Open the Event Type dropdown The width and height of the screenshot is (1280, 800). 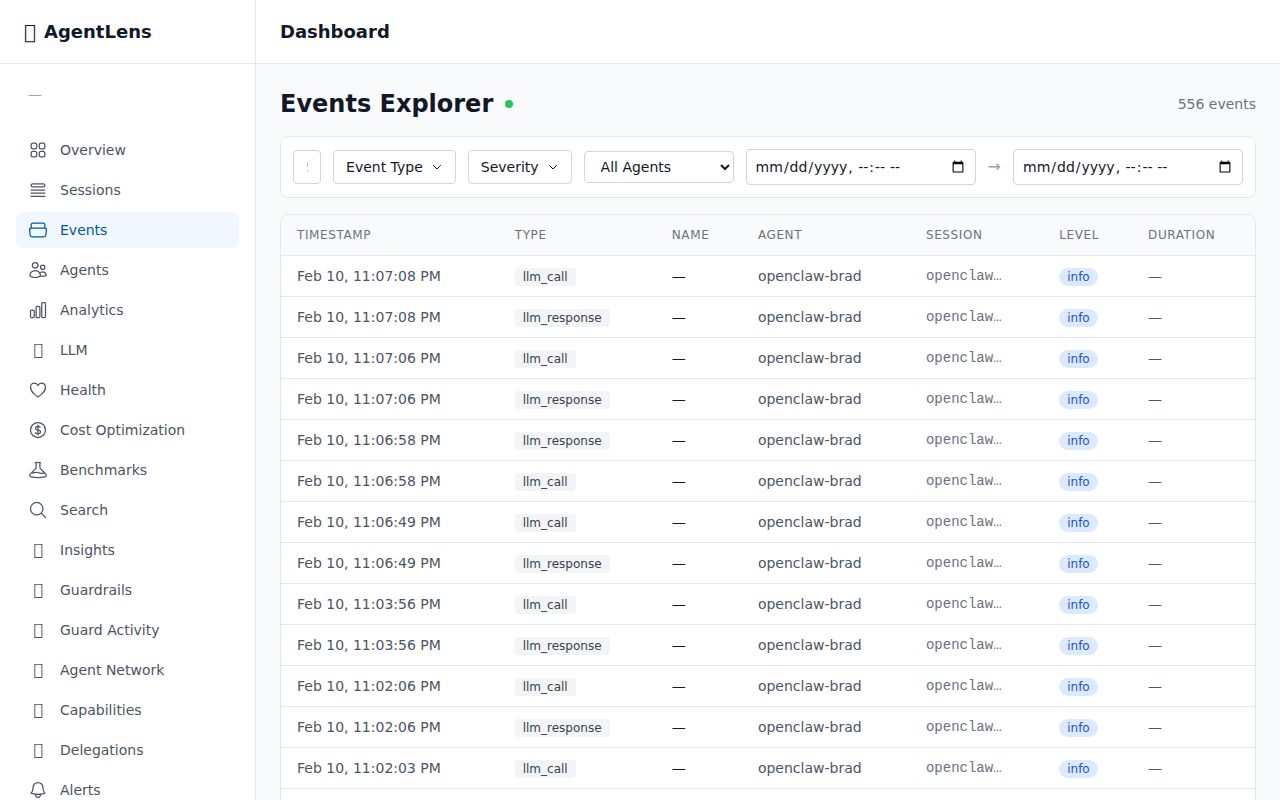pyautogui.click(x=394, y=166)
